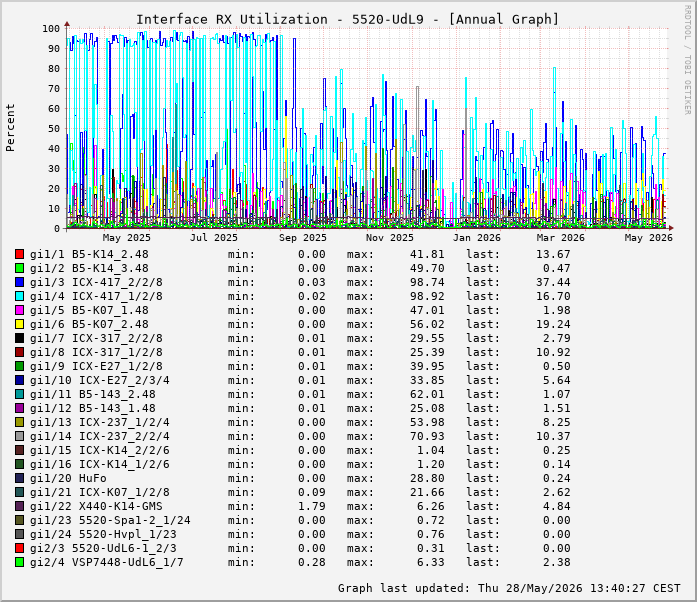Select legend label gi1/10 ICX-E27_2/3/4

click(100, 380)
